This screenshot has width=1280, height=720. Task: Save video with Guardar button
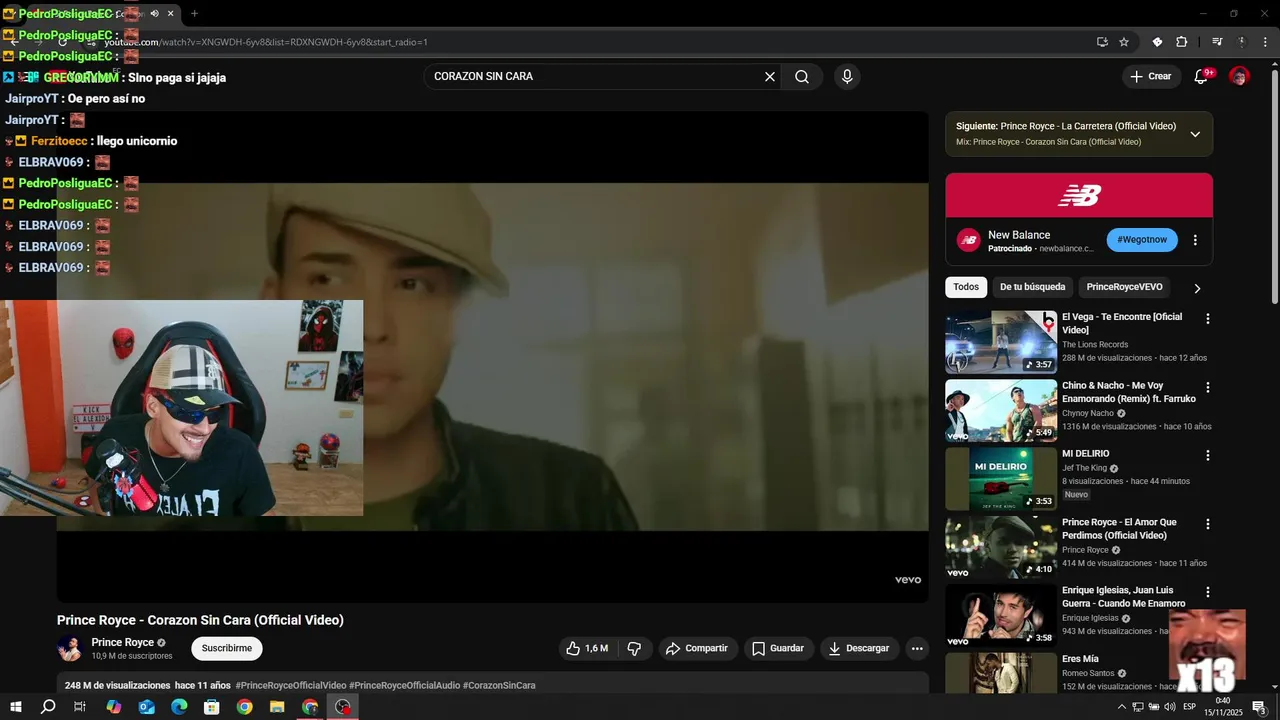coord(778,648)
